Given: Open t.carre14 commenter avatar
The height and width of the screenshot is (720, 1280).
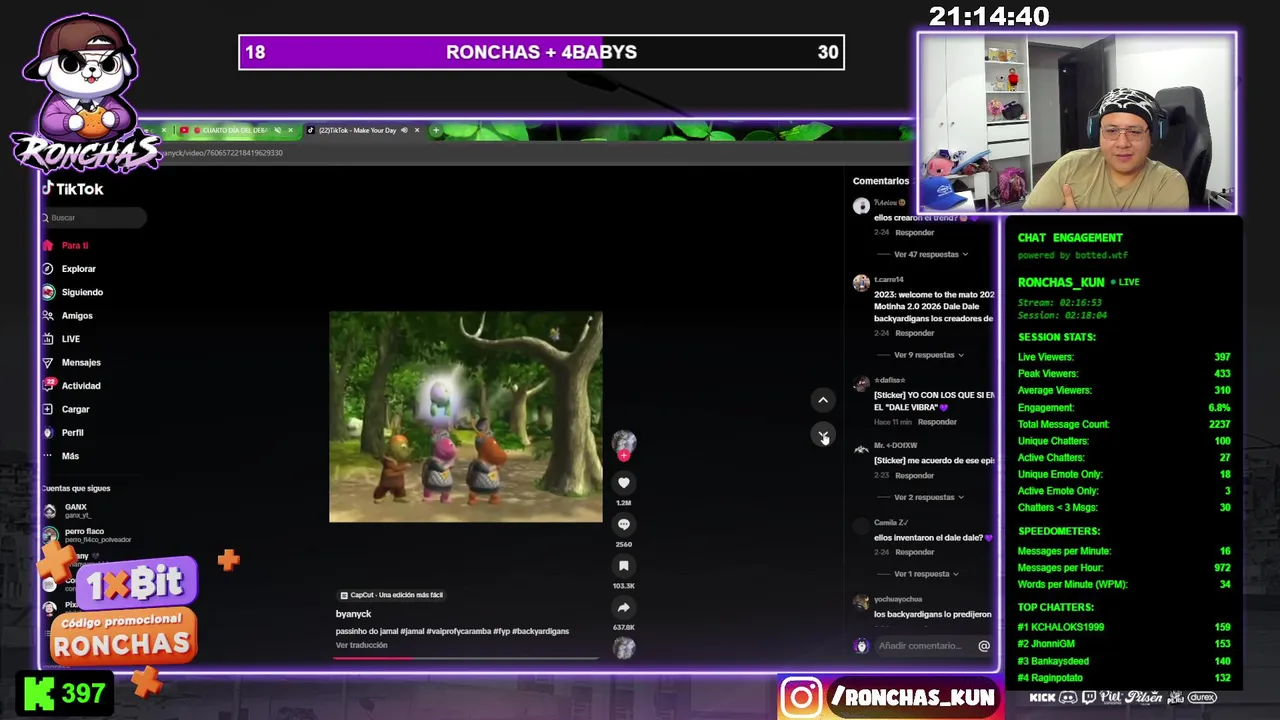Looking at the screenshot, I should click(861, 283).
